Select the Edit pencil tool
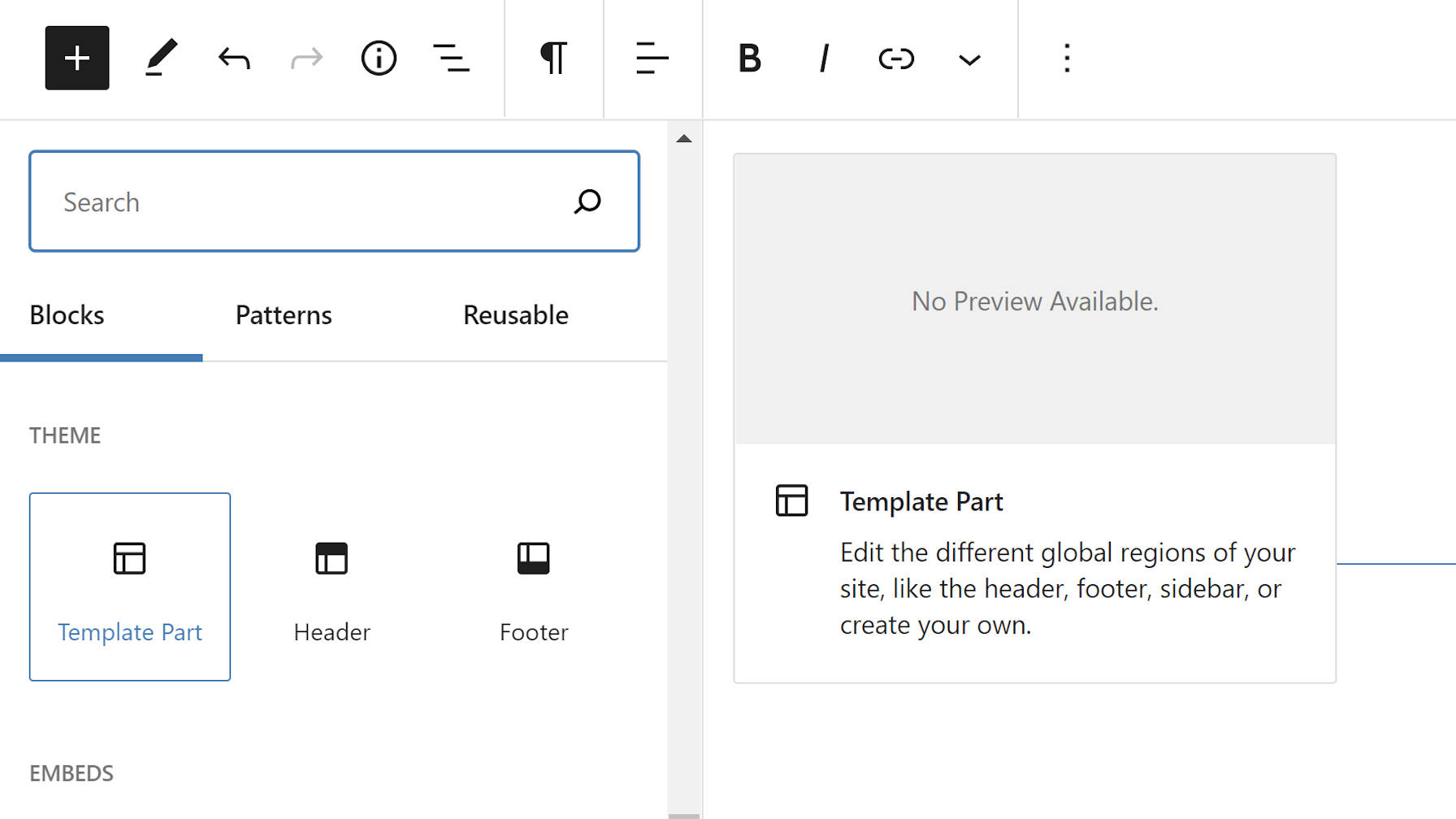Screen dimensions: 1456x819 (x=161, y=58)
